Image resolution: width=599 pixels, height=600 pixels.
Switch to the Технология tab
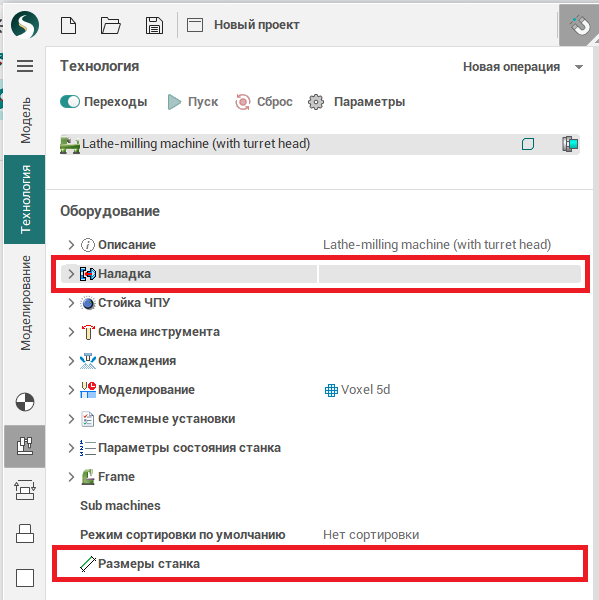click(24, 199)
